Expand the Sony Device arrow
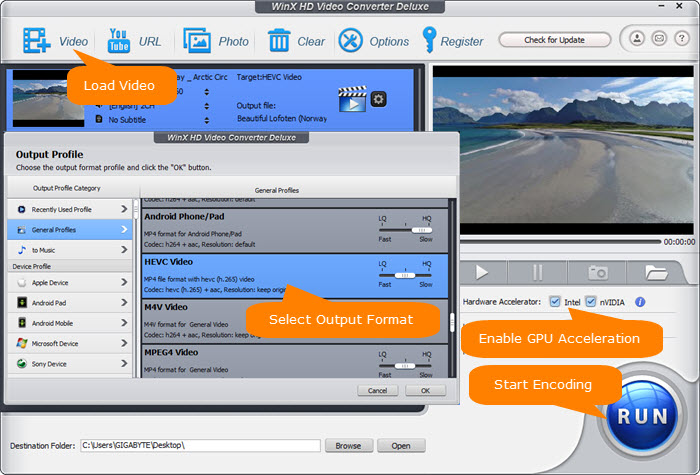 pyautogui.click(x=124, y=364)
